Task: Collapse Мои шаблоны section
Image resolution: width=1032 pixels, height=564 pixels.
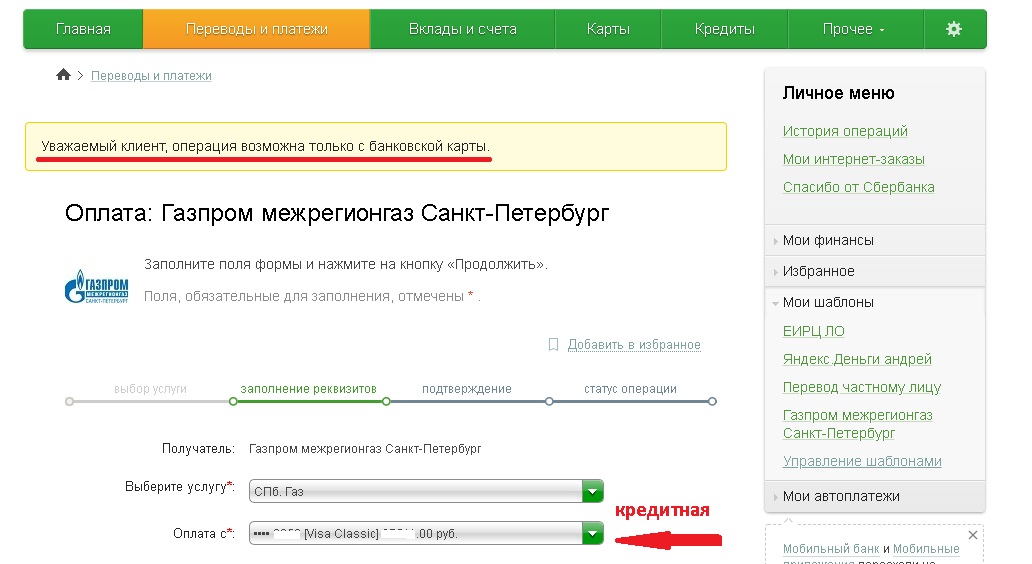Action: pos(875,302)
